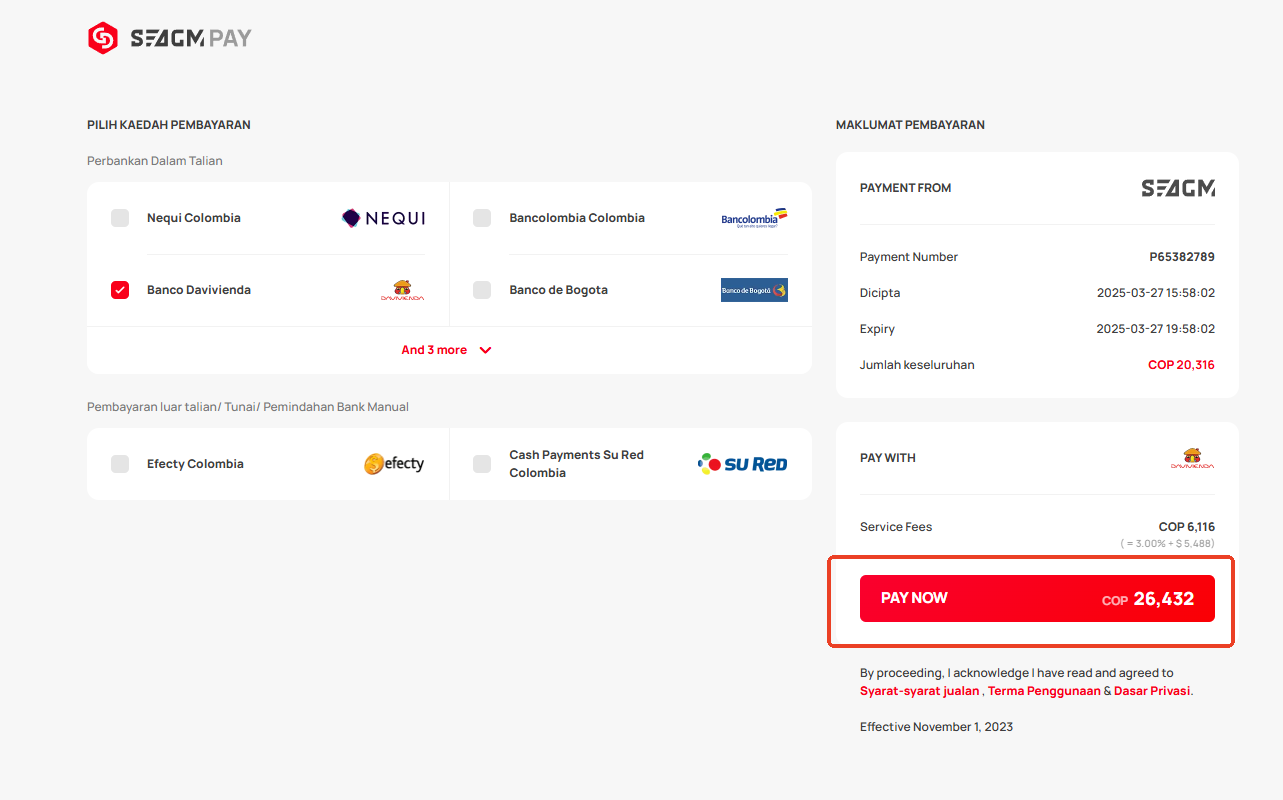Click the Davivienda logo in bank list
This screenshot has width=1283, height=800.
pos(402,290)
